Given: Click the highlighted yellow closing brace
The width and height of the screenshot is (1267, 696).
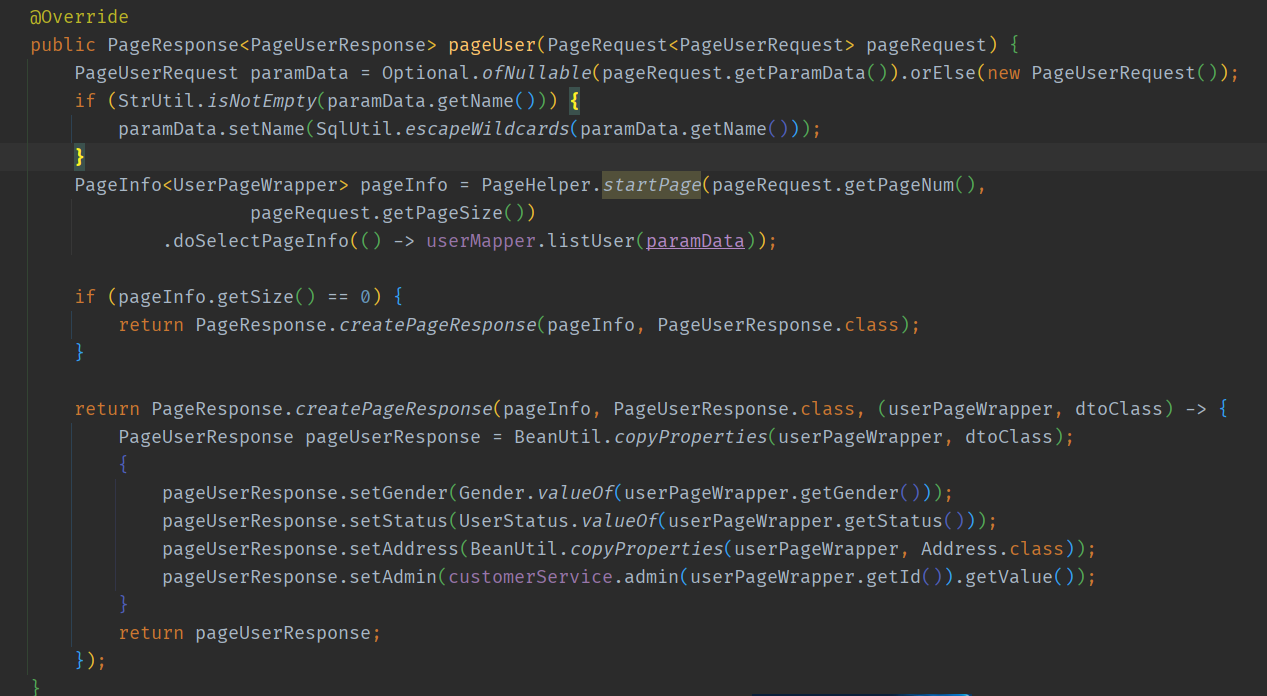Looking at the screenshot, I should click(80, 157).
